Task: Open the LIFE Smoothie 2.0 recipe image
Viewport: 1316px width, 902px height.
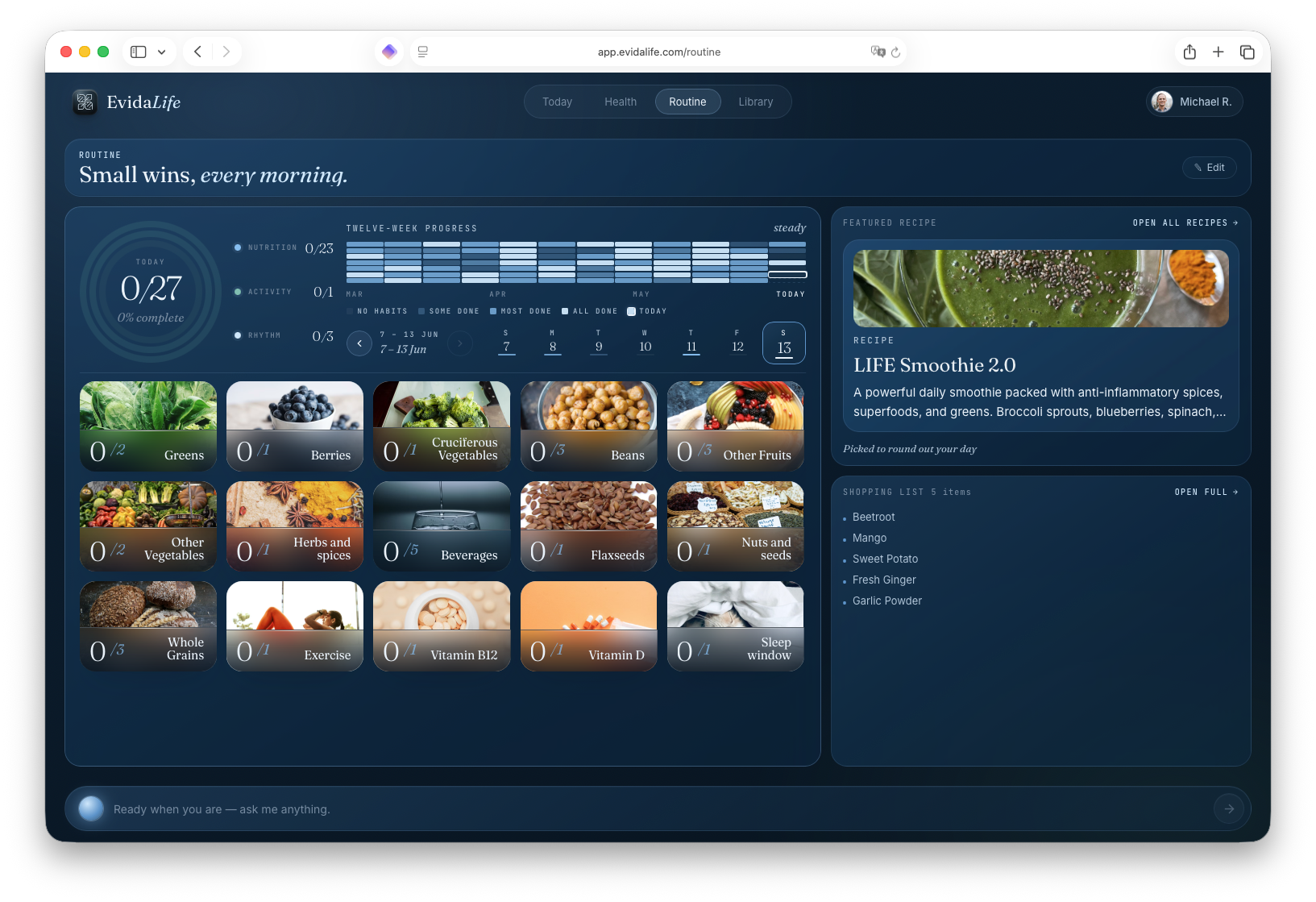Action: 1041,289
